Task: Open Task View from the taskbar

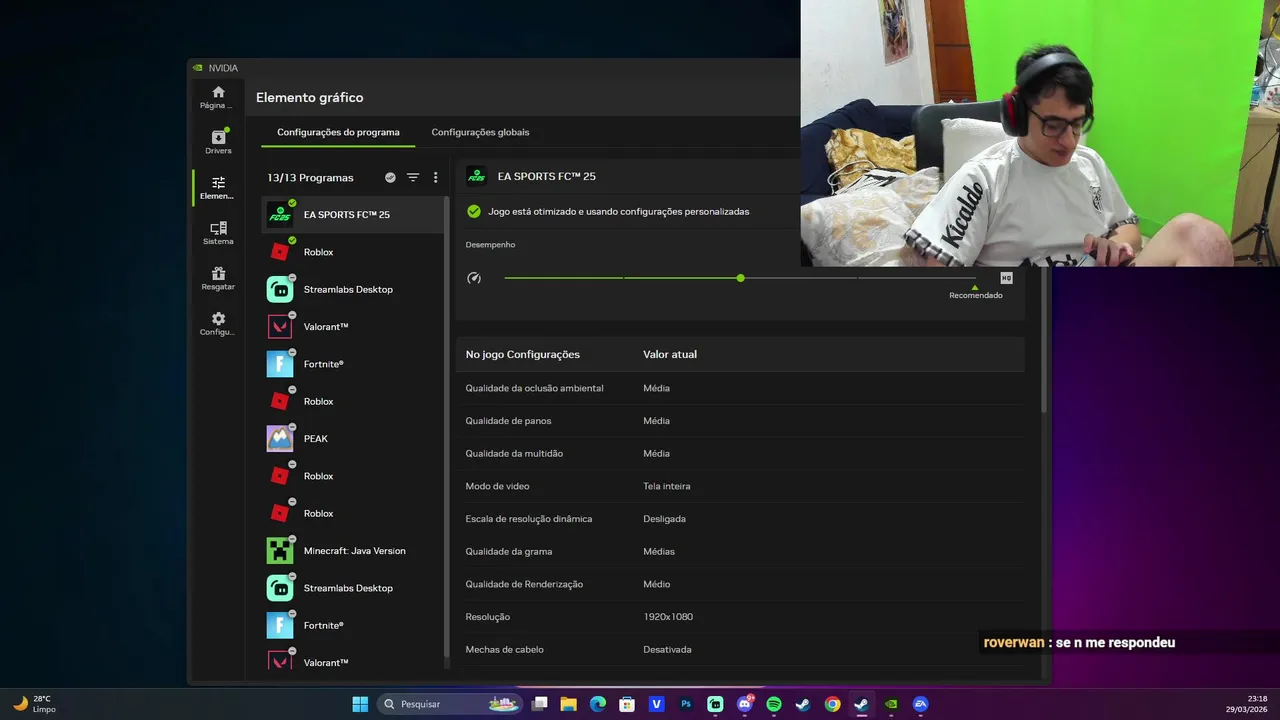Action: 539,704
